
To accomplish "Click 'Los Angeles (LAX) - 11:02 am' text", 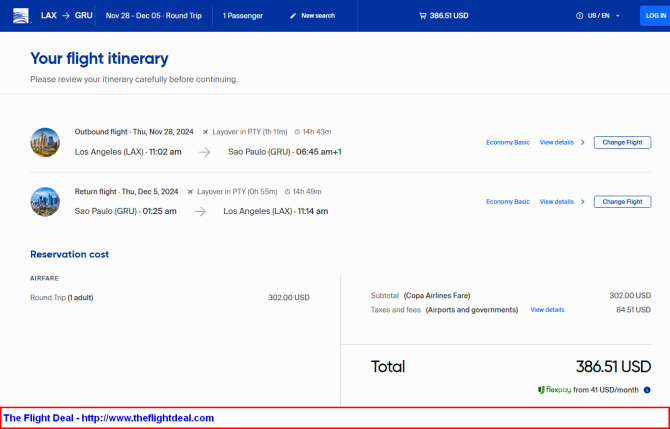I will [128, 152].
